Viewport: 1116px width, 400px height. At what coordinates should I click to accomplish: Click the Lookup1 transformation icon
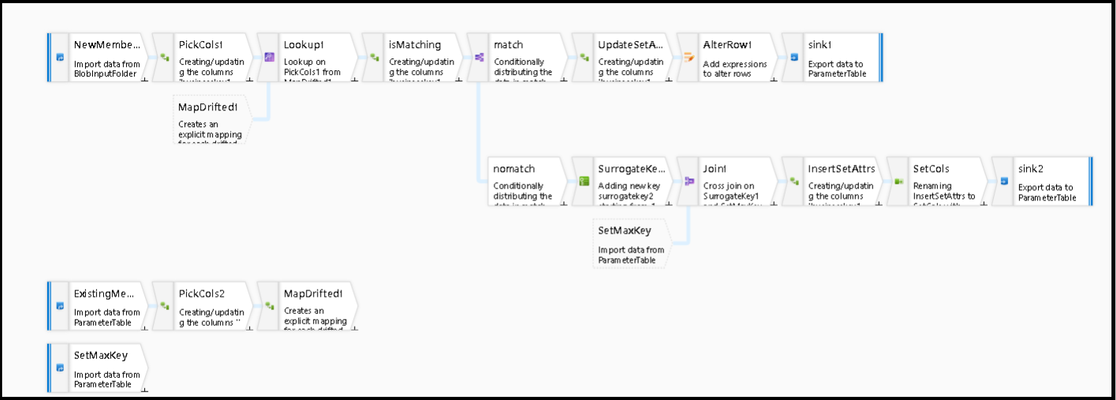coord(269,58)
